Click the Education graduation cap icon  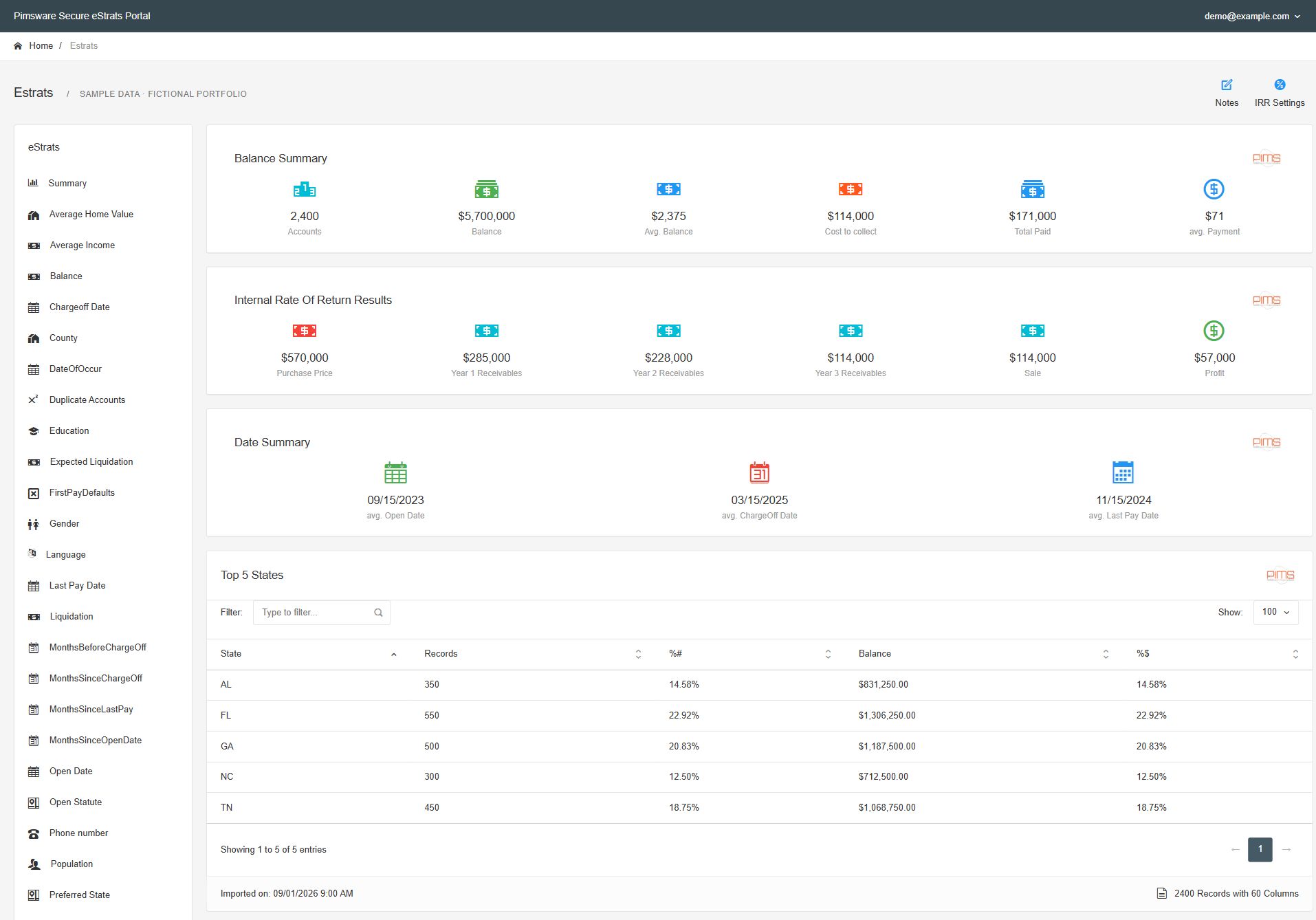click(x=33, y=431)
